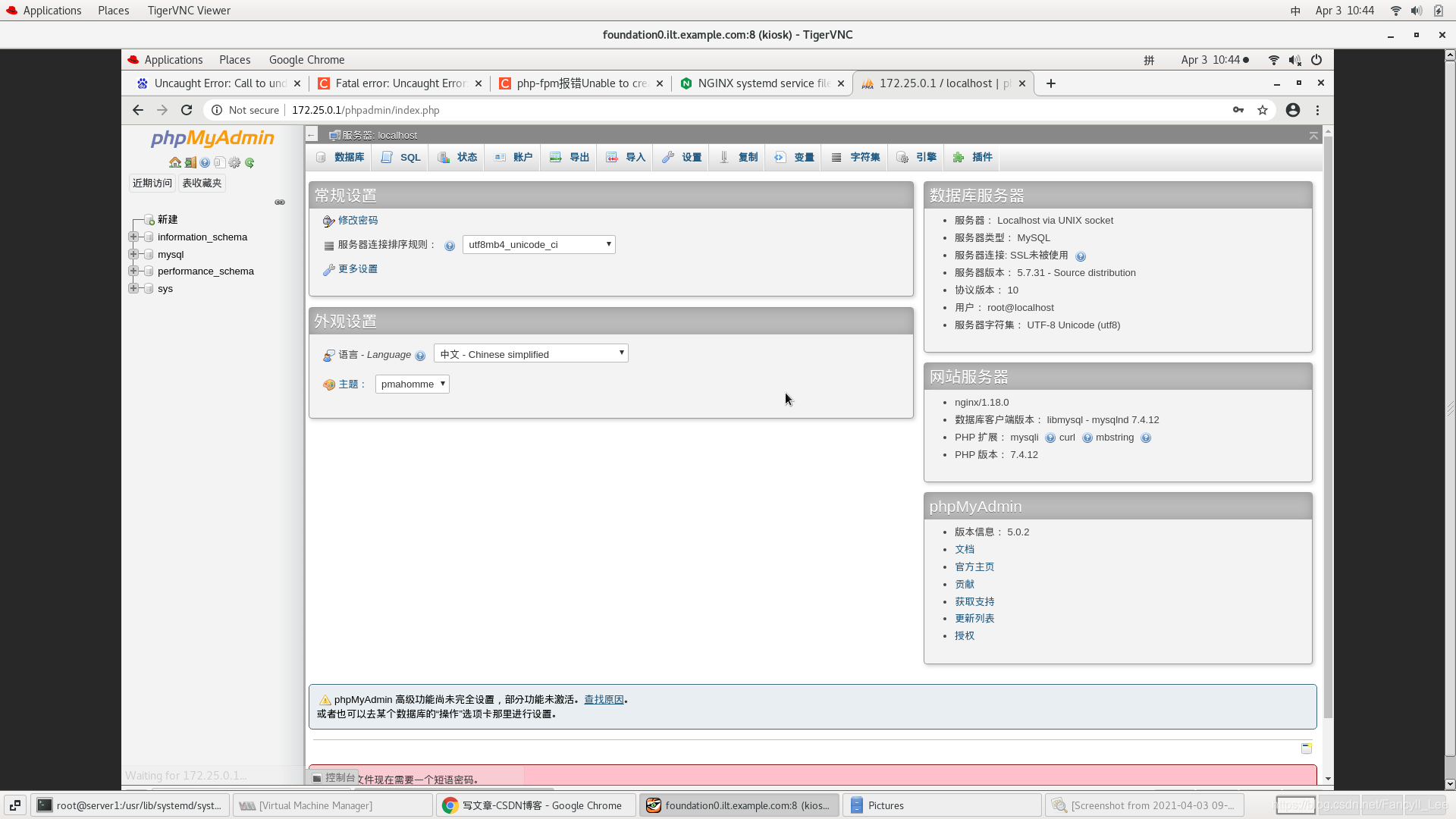Click the 修改密码 change password link

(x=357, y=220)
